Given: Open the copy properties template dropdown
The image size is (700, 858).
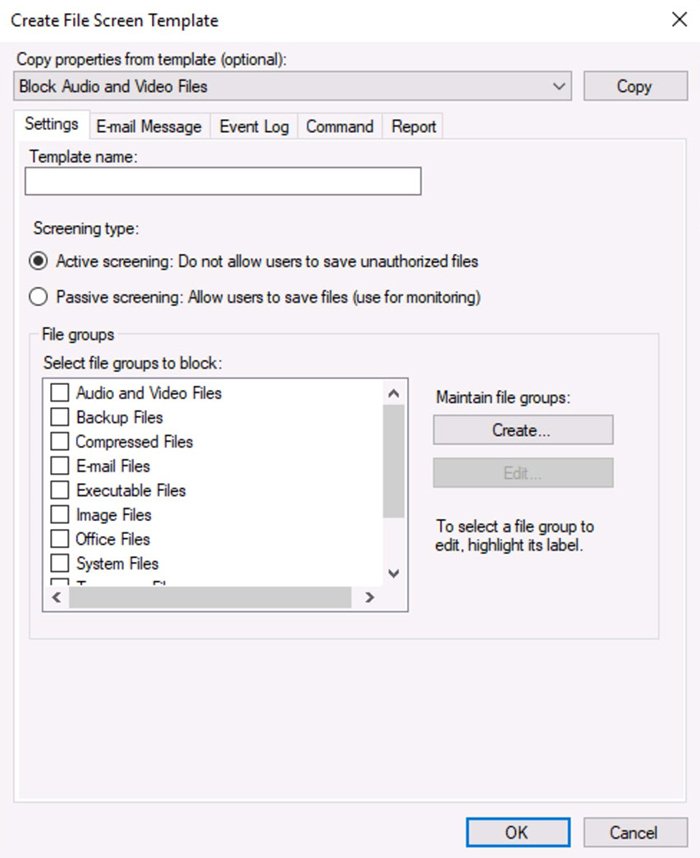Looking at the screenshot, I should [x=560, y=87].
